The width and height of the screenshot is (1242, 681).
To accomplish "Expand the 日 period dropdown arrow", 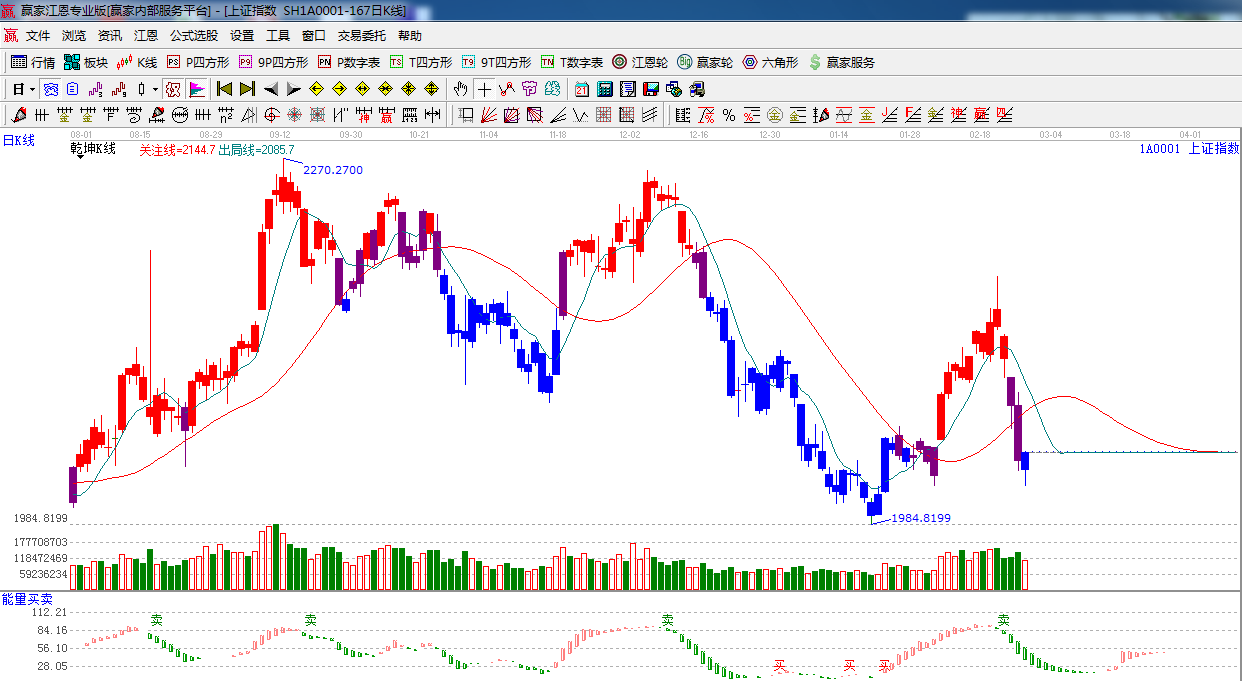I will coord(32,89).
